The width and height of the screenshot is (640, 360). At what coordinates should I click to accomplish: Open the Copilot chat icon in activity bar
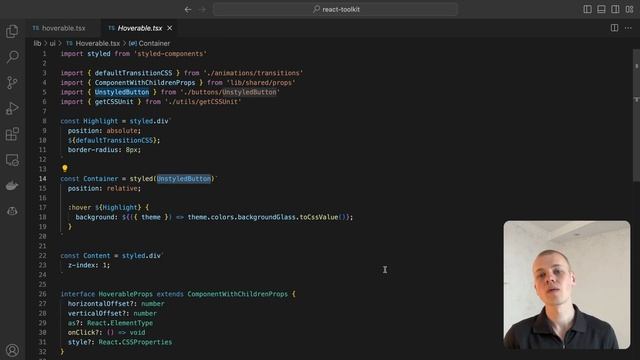pyautogui.click(x=12, y=211)
